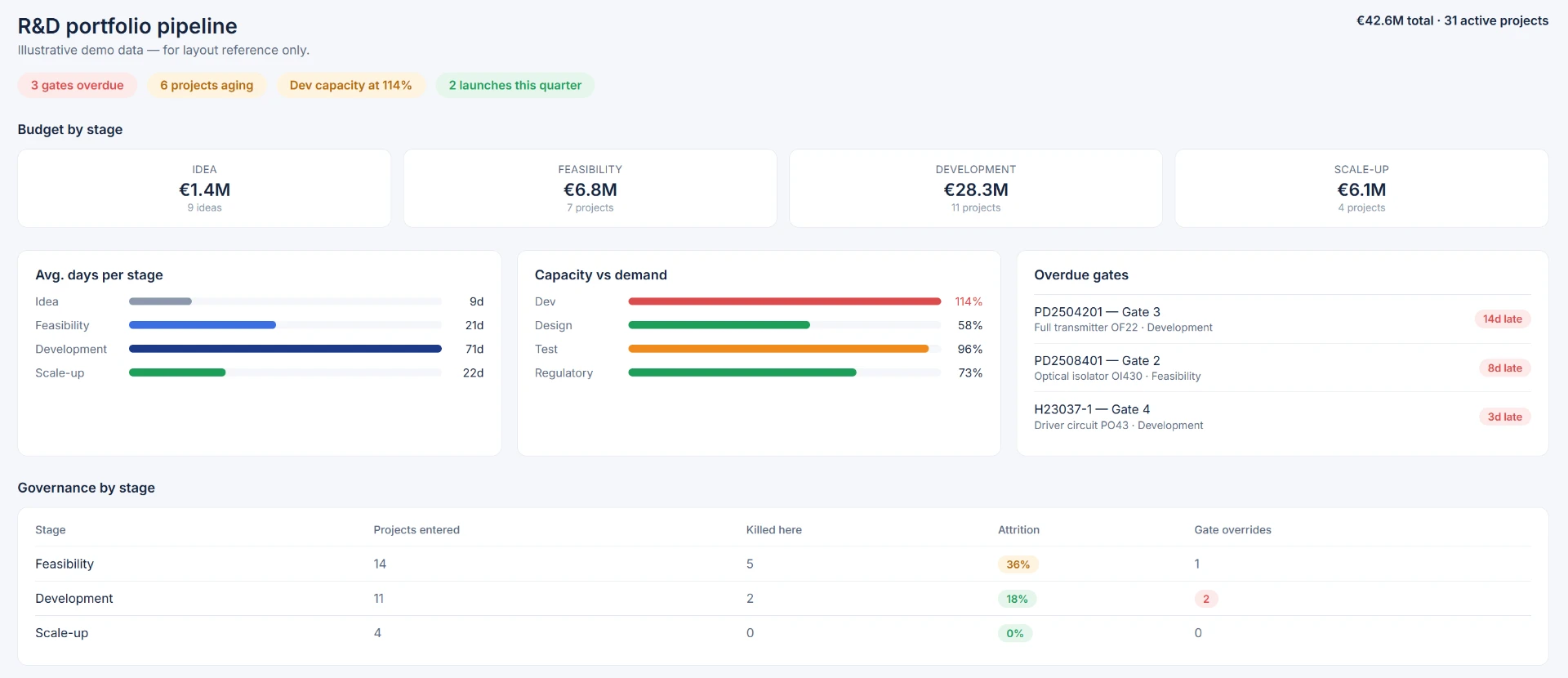
Task: Click the "0%" attrition badge
Action: [1015, 633]
